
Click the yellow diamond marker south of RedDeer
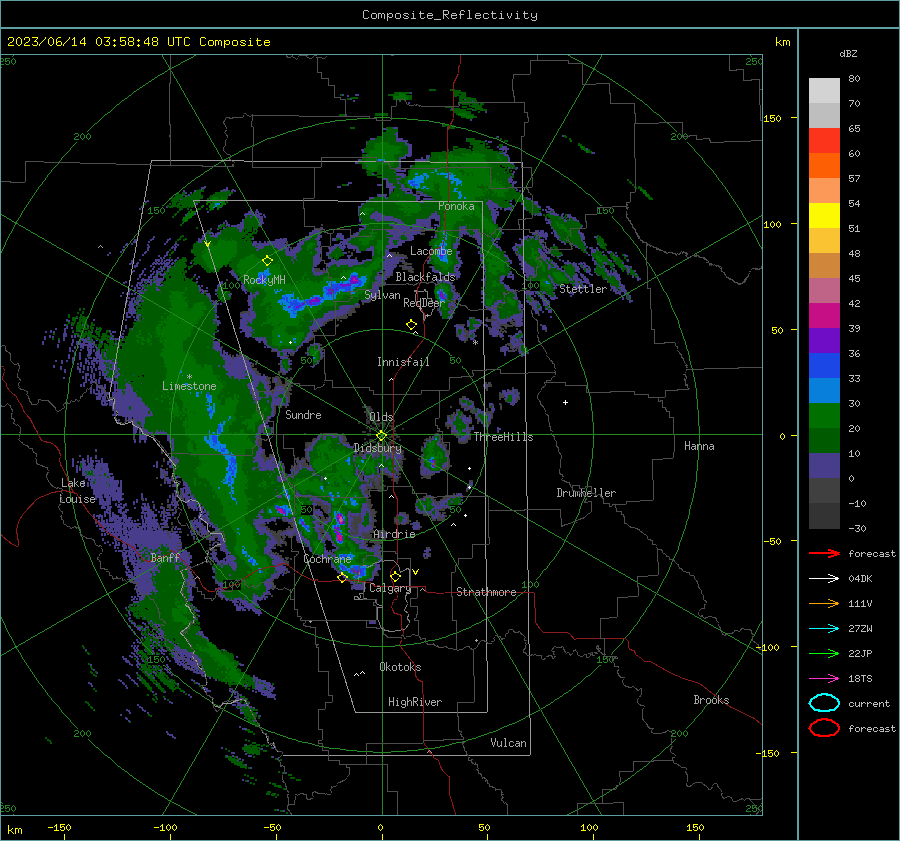(411, 325)
